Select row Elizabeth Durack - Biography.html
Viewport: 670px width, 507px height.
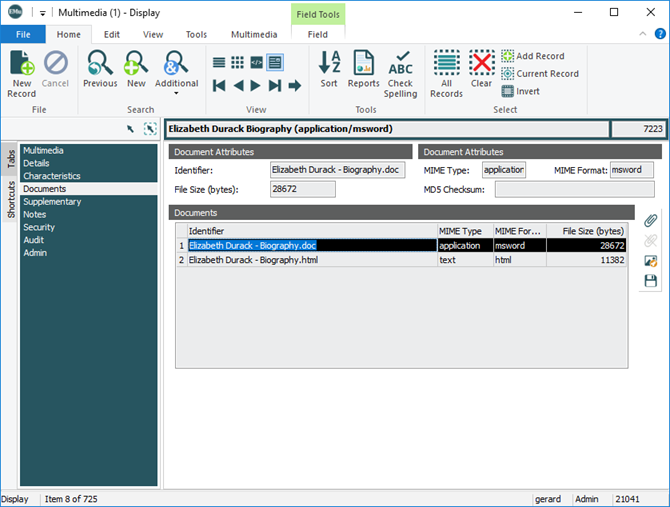click(402, 260)
